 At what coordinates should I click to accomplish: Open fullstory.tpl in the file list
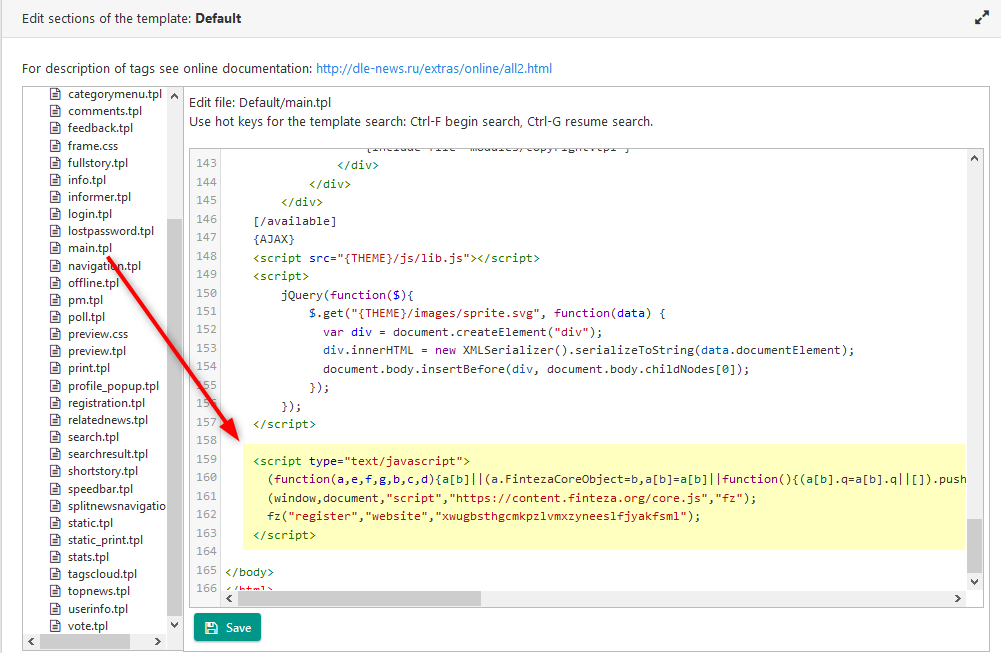[97, 163]
